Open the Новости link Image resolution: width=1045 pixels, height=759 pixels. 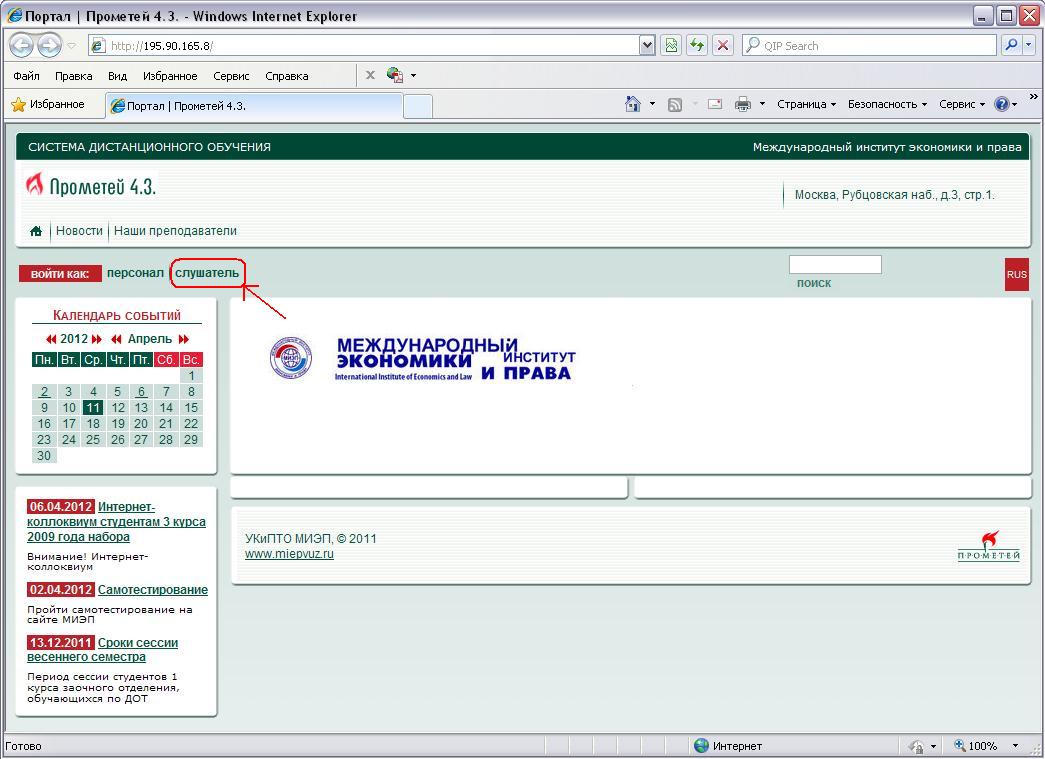click(x=79, y=231)
